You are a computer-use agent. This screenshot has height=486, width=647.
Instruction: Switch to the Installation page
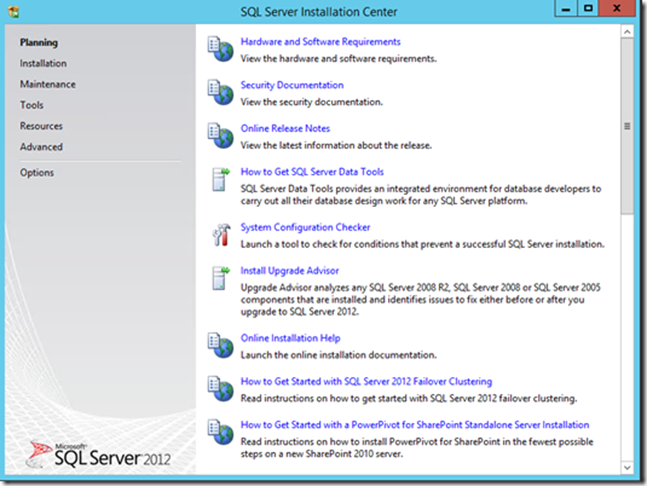(x=43, y=64)
